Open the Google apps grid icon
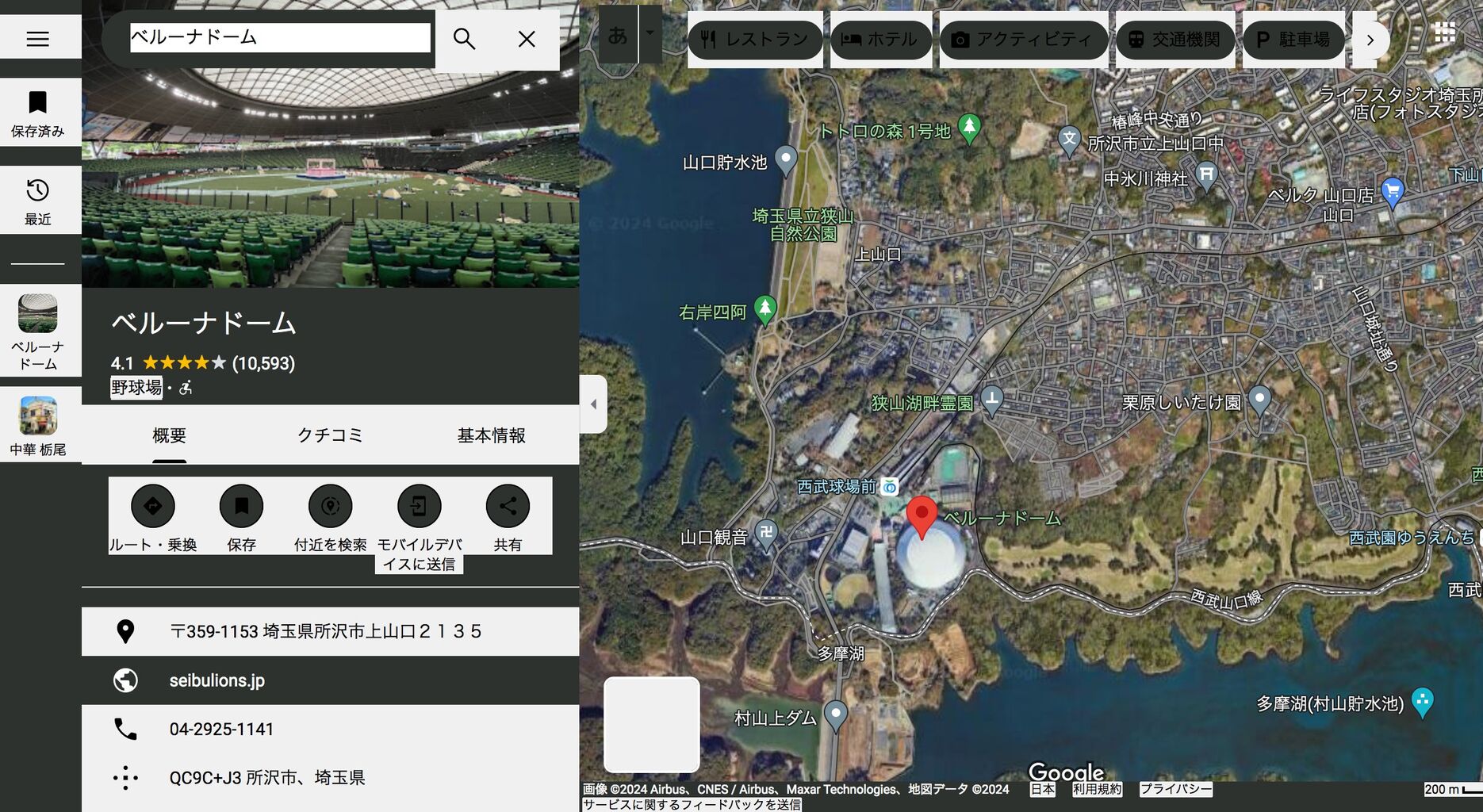 [x=1445, y=32]
